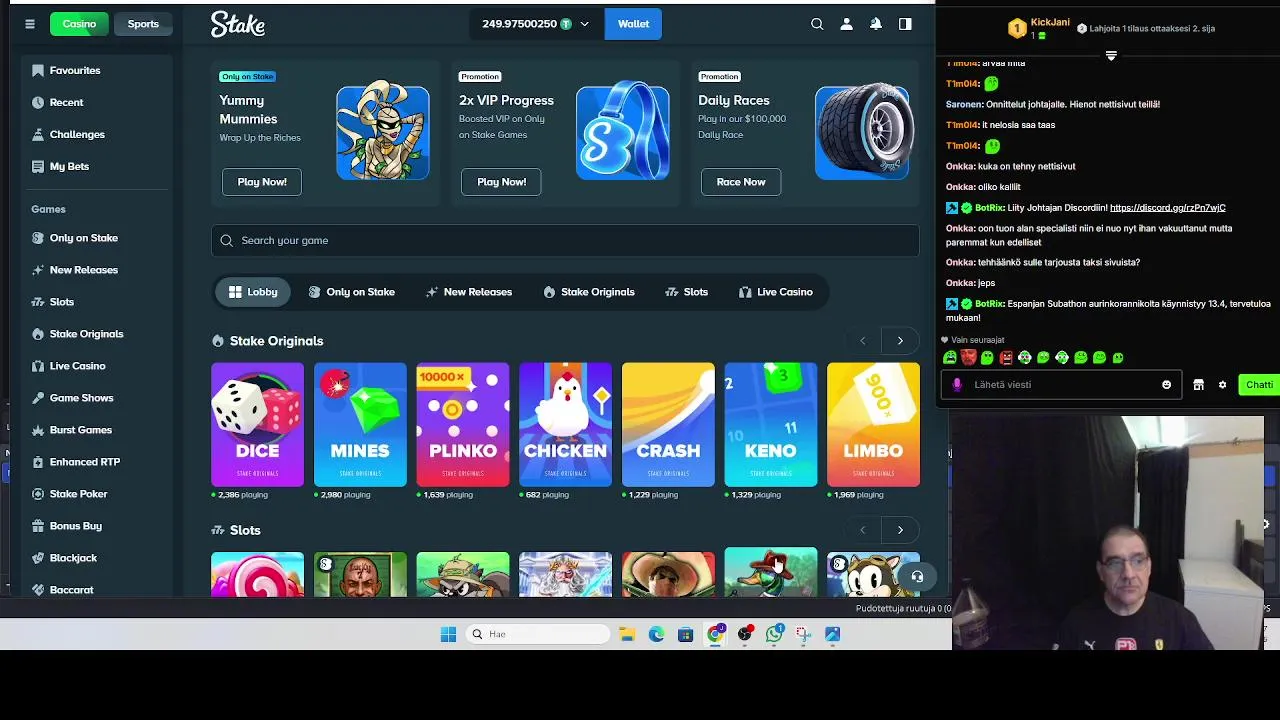Open the Limbo game thumbnail
Screen dimensions: 1280x720
click(873, 425)
